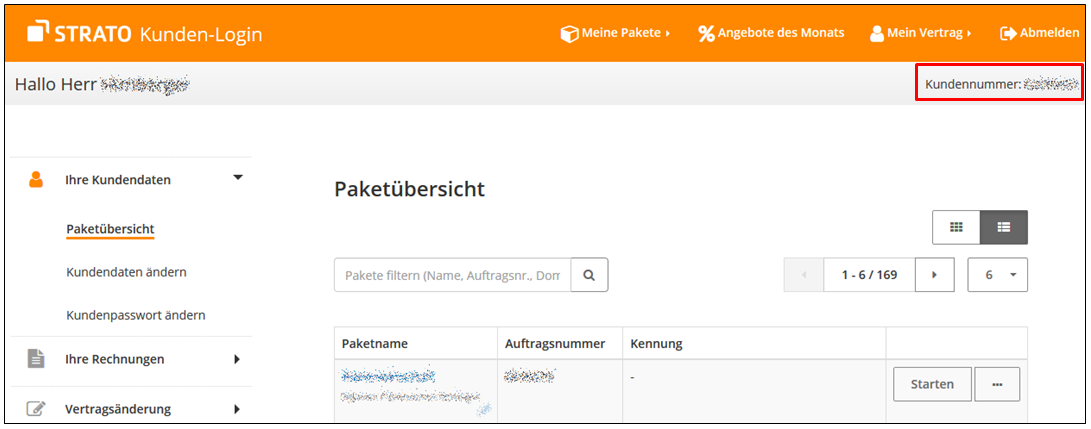Image resolution: width=1091 pixels, height=429 pixels.
Task: Click the Starten button
Action: point(931,384)
